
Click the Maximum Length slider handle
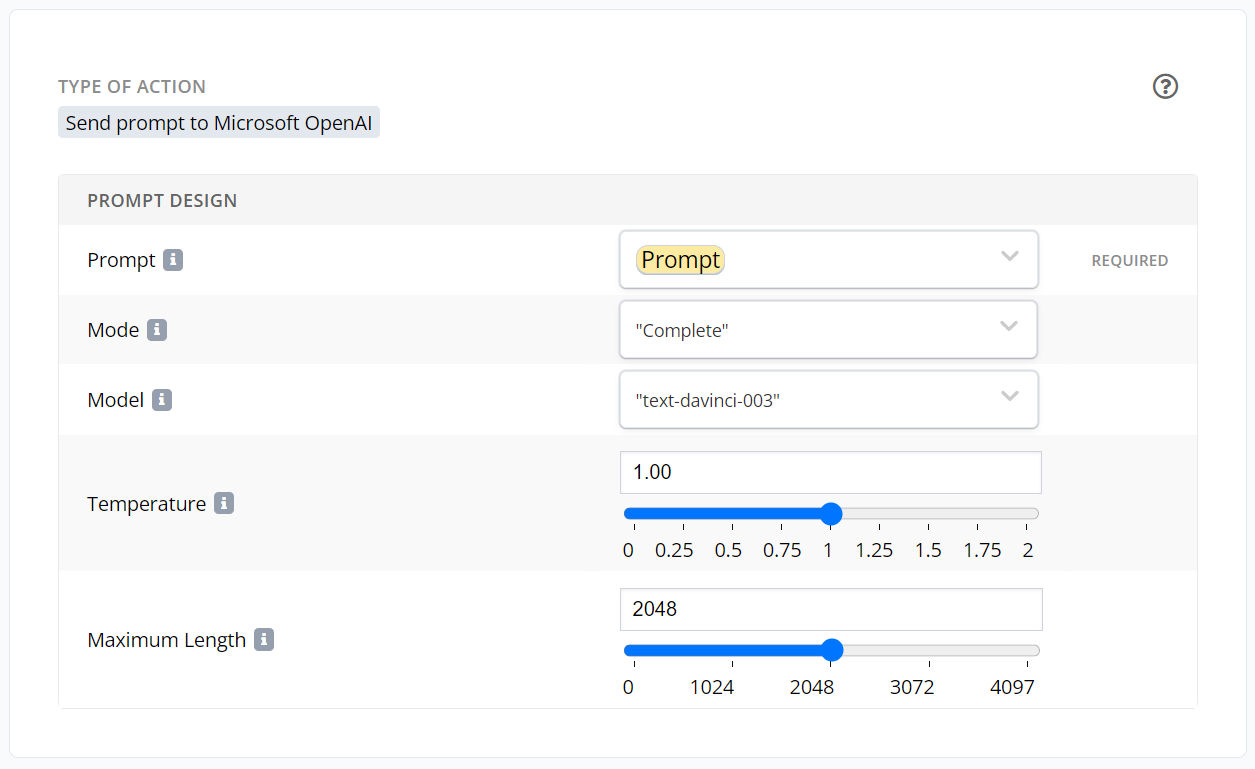coord(831,651)
